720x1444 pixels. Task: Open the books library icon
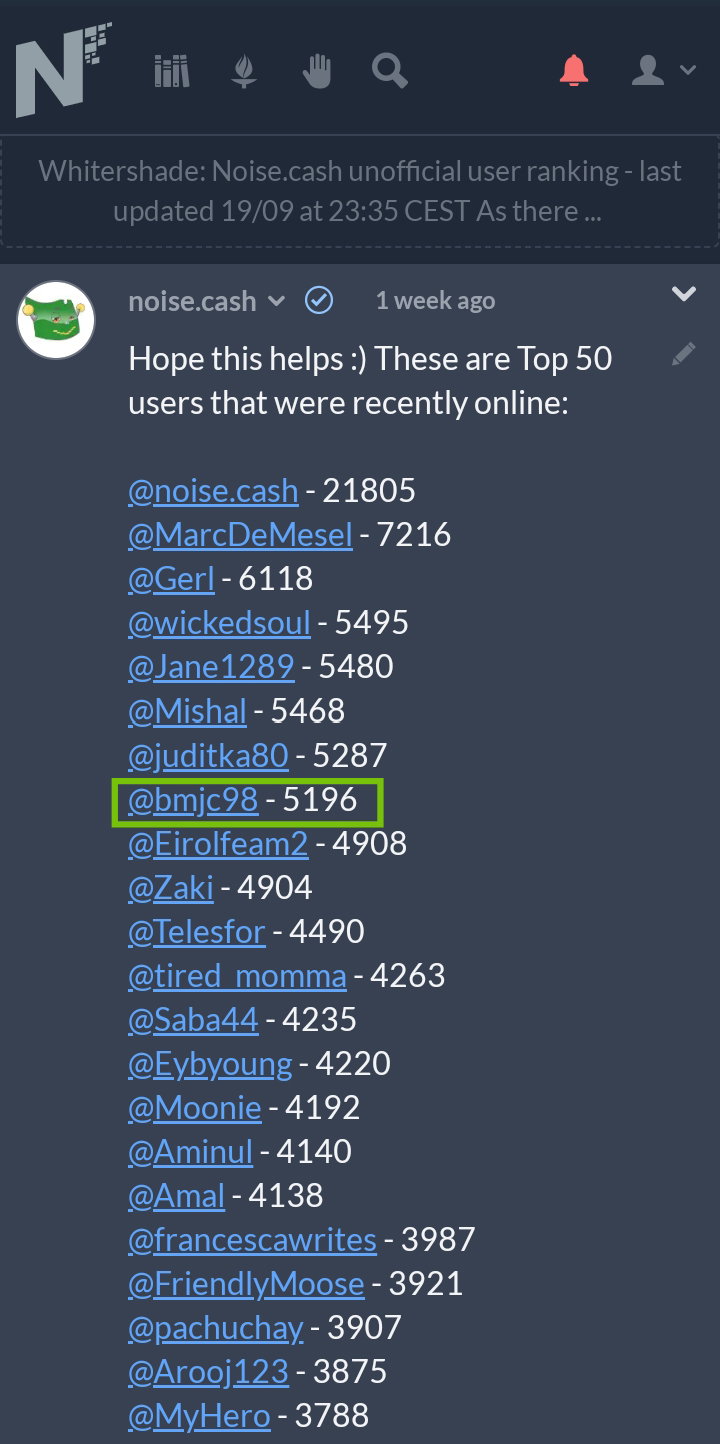[x=172, y=71]
